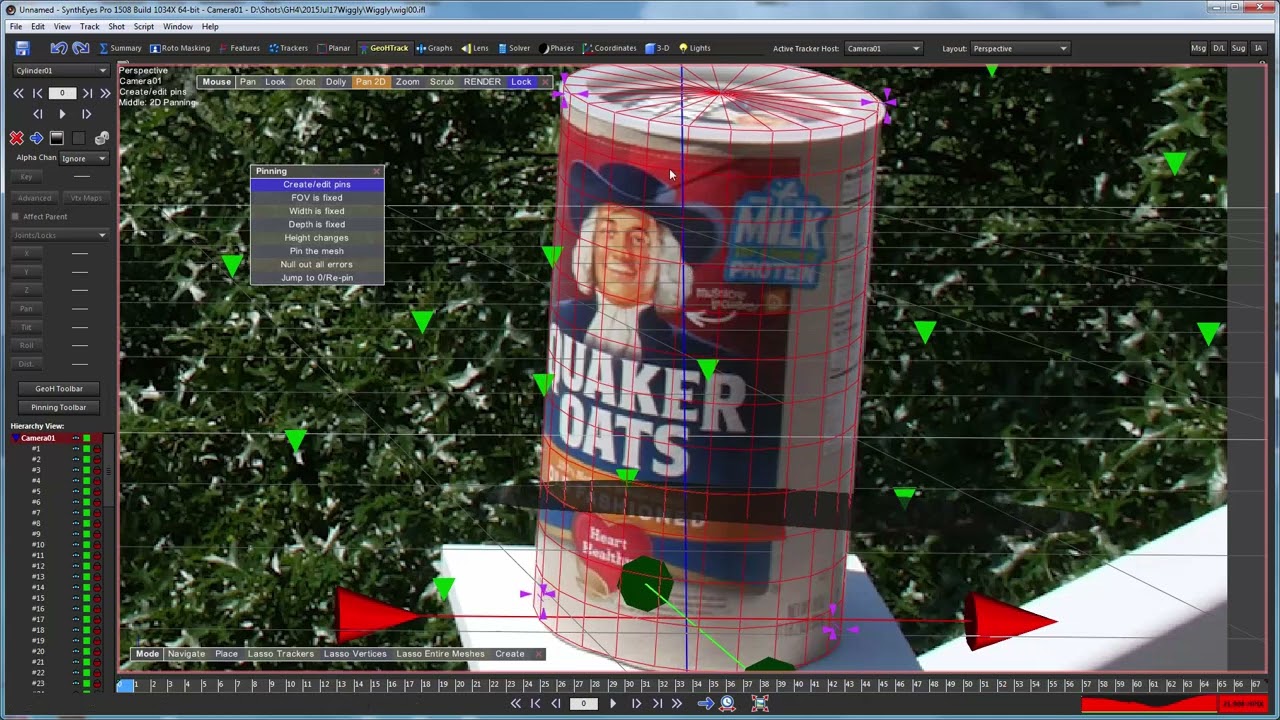Click the RENDER button in viewport bar
This screenshot has height=720, width=1280.
click(x=482, y=81)
